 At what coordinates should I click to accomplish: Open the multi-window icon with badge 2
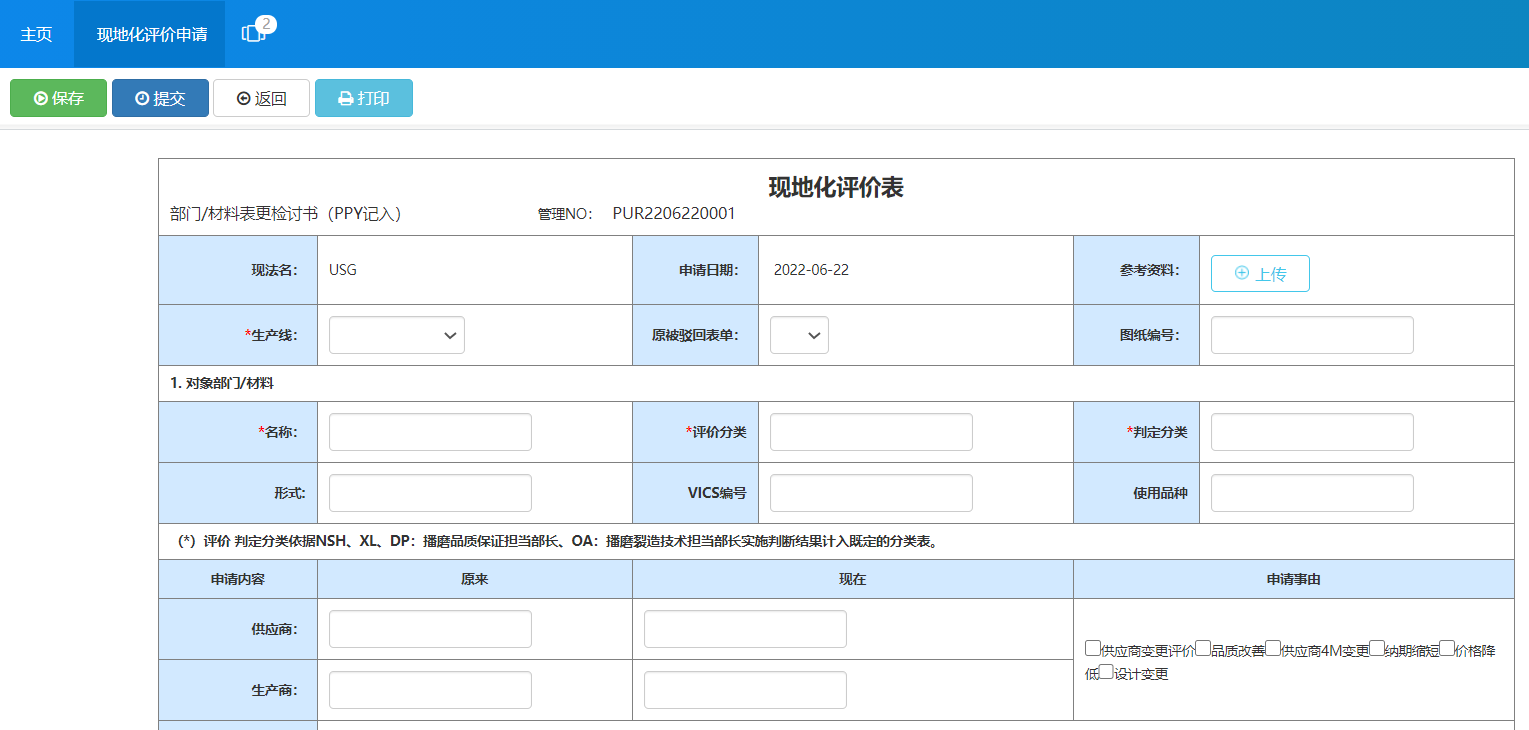pos(254,33)
